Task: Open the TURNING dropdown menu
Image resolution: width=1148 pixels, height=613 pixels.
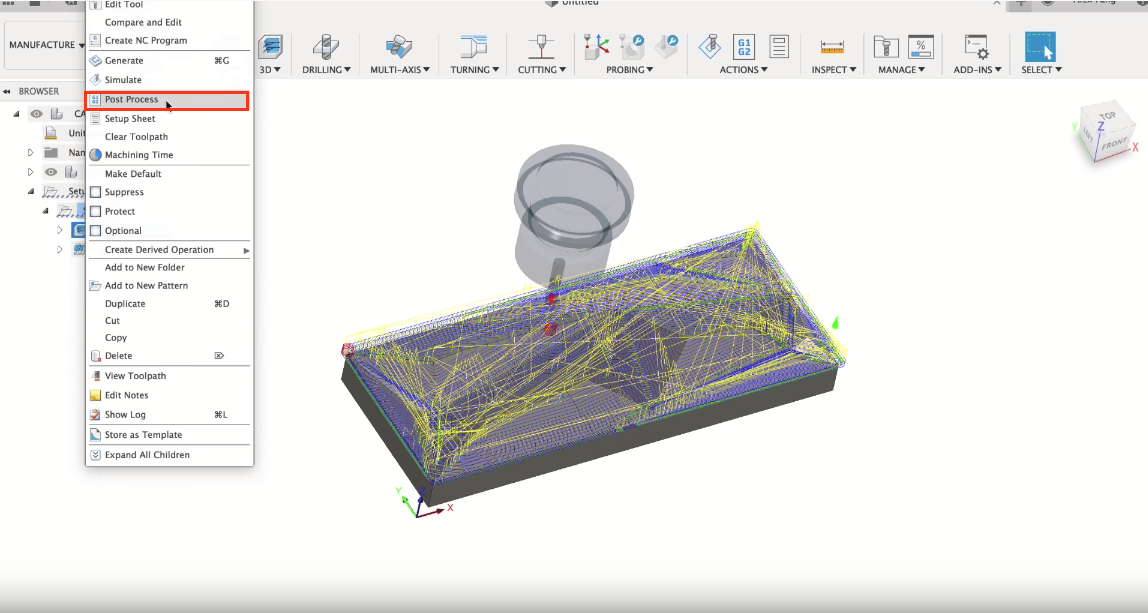Action: 474,70
